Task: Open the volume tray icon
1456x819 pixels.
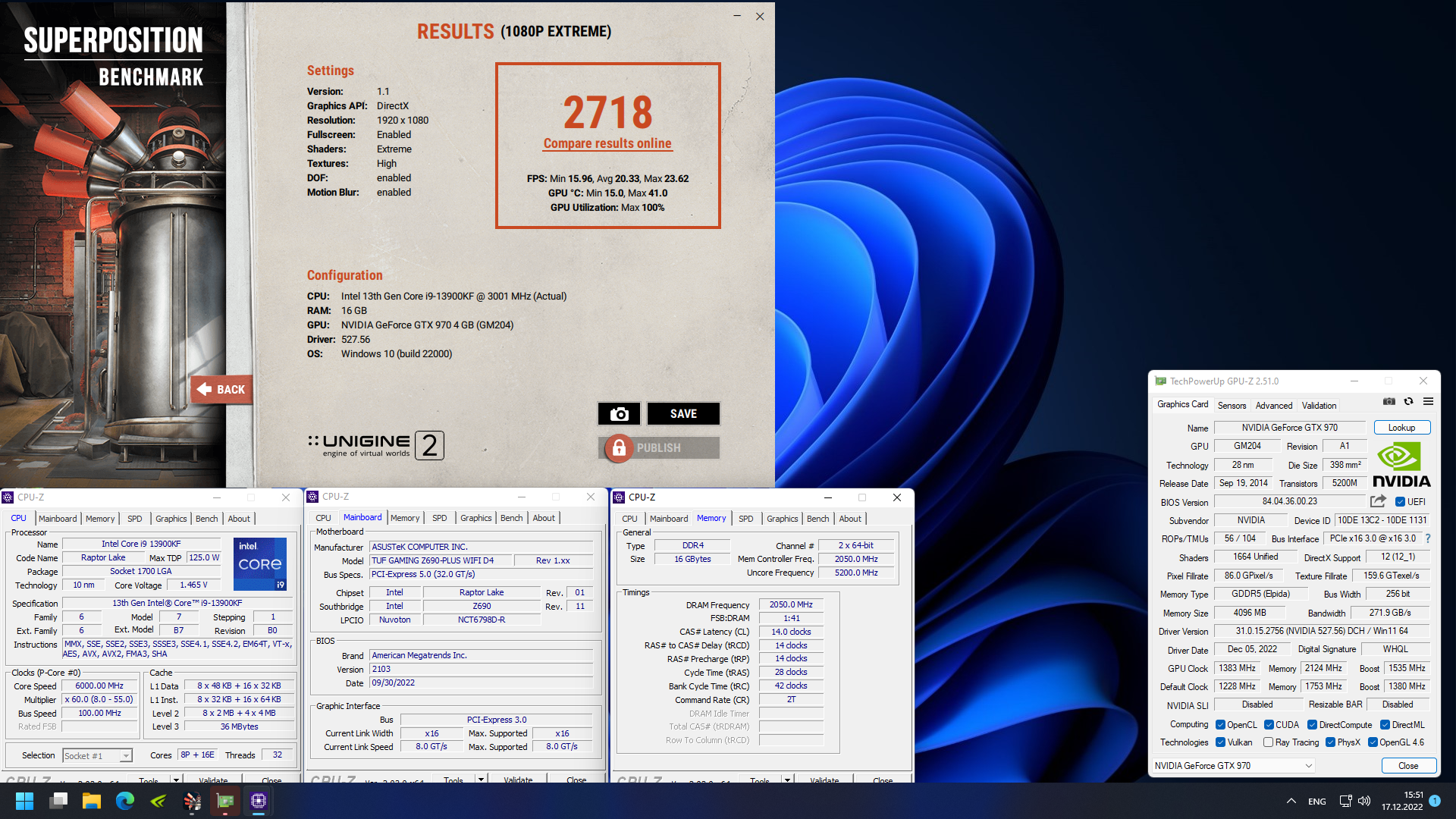Action: click(x=1364, y=801)
